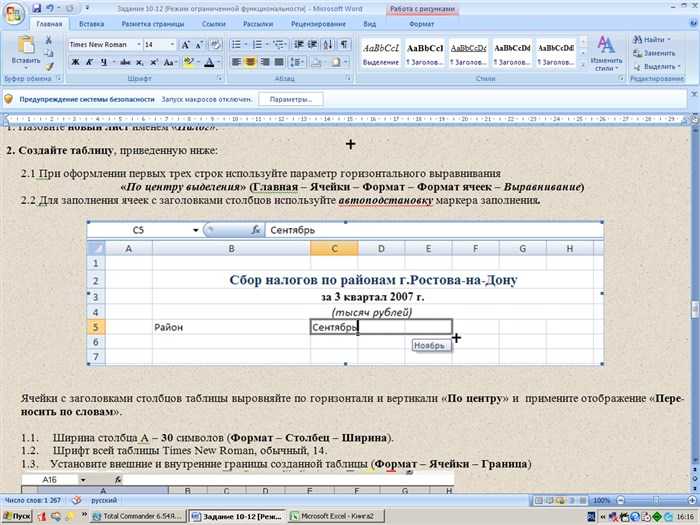Click the language indicator русский

tap(104, 500)
